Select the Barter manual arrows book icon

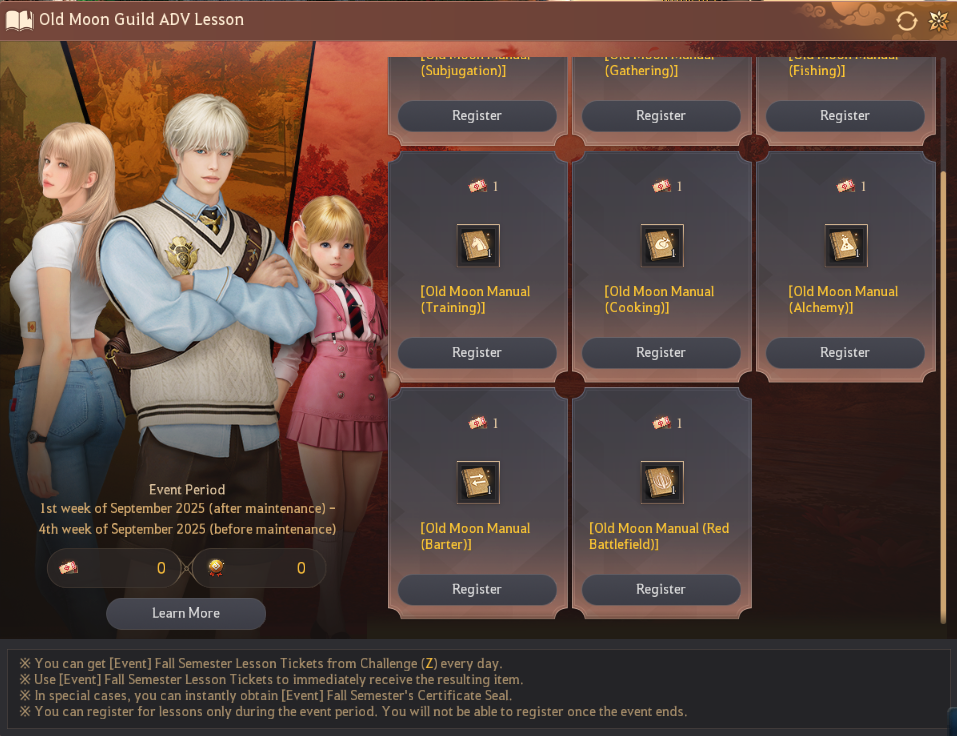(x=478, y=482)
